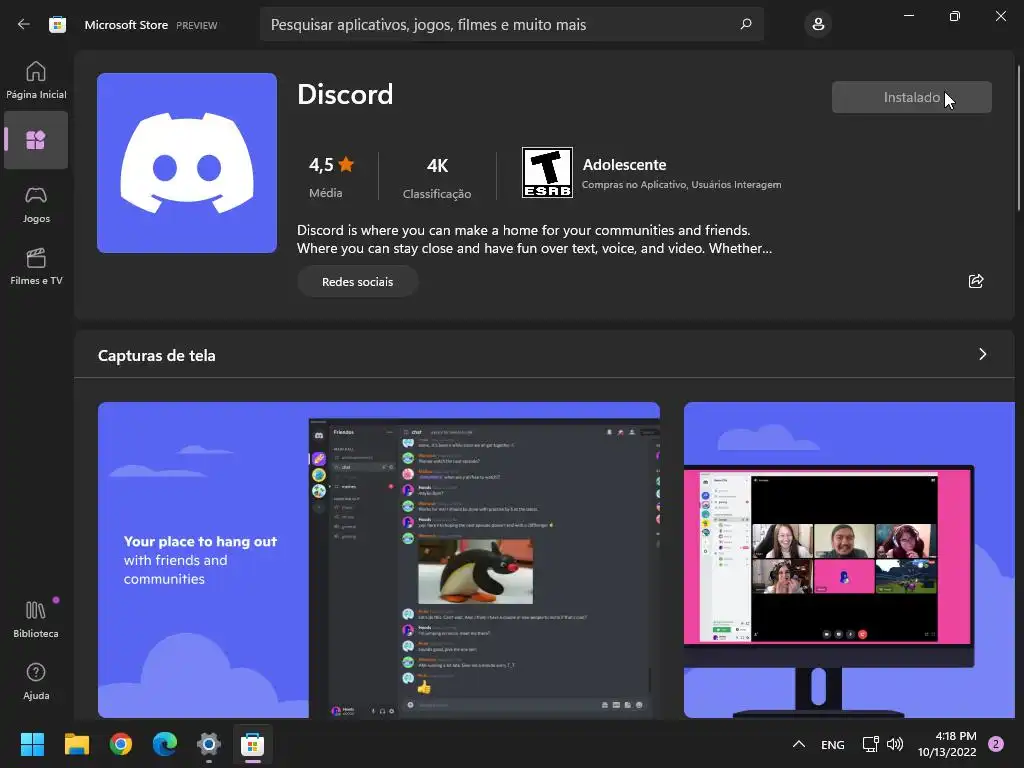Open Página Inicial in the sidebar

[x=36, y=80]
